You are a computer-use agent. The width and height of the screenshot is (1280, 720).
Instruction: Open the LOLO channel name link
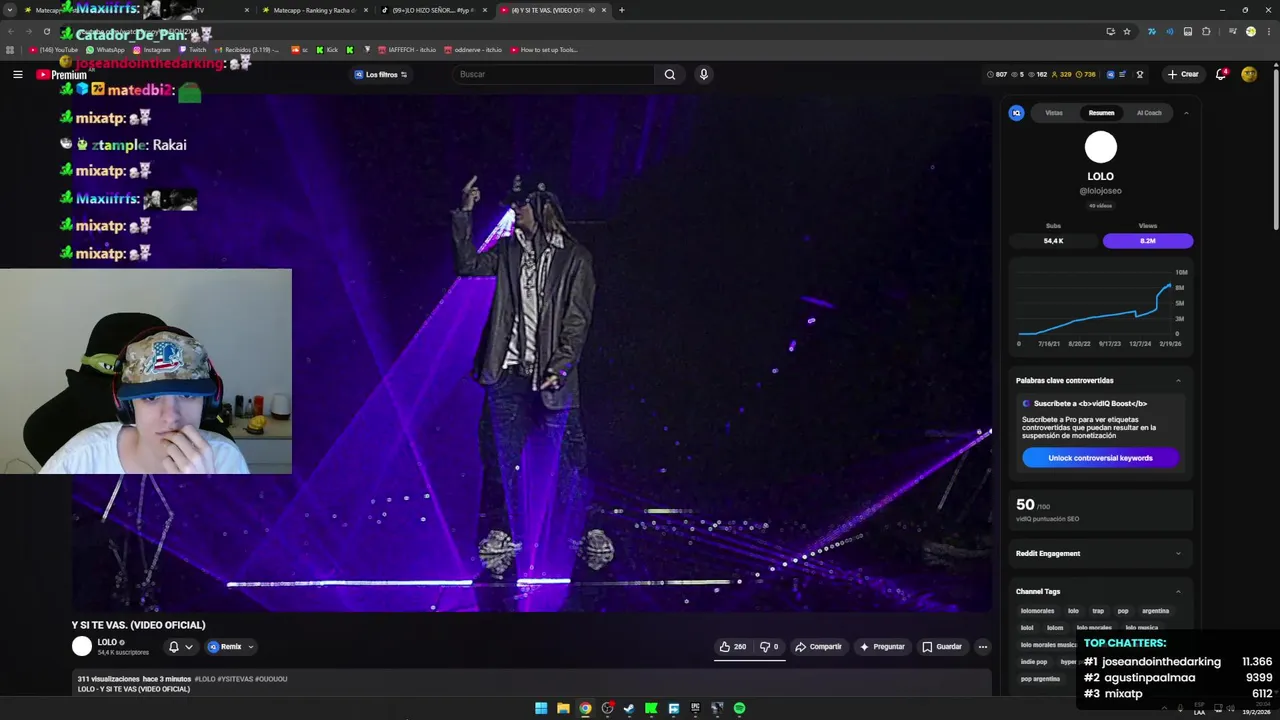(x=107, y=642)
